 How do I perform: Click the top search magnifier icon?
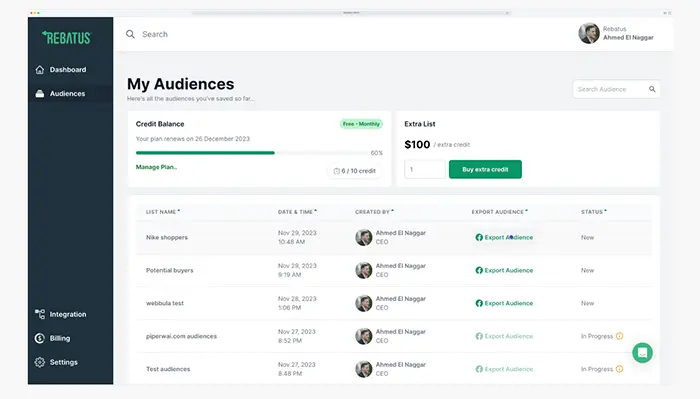[x=130, y=34]
